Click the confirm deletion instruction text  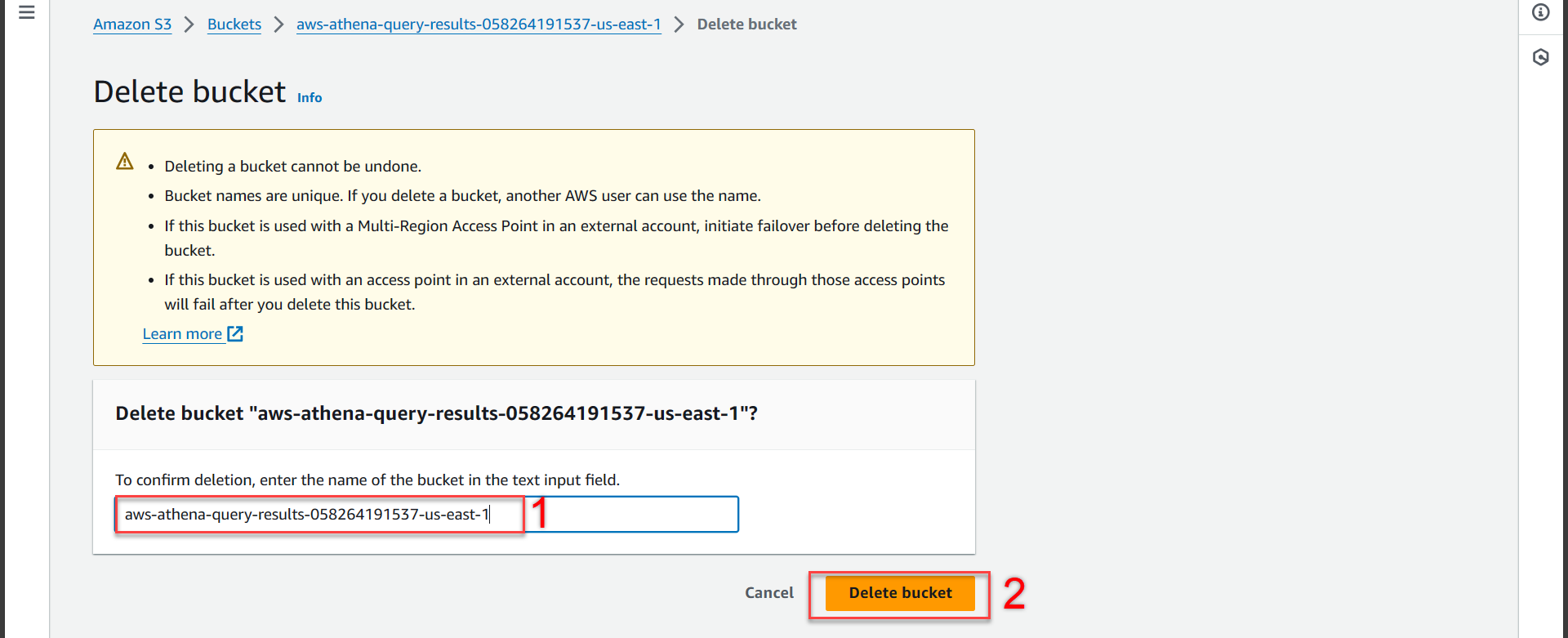coord(367,480)
